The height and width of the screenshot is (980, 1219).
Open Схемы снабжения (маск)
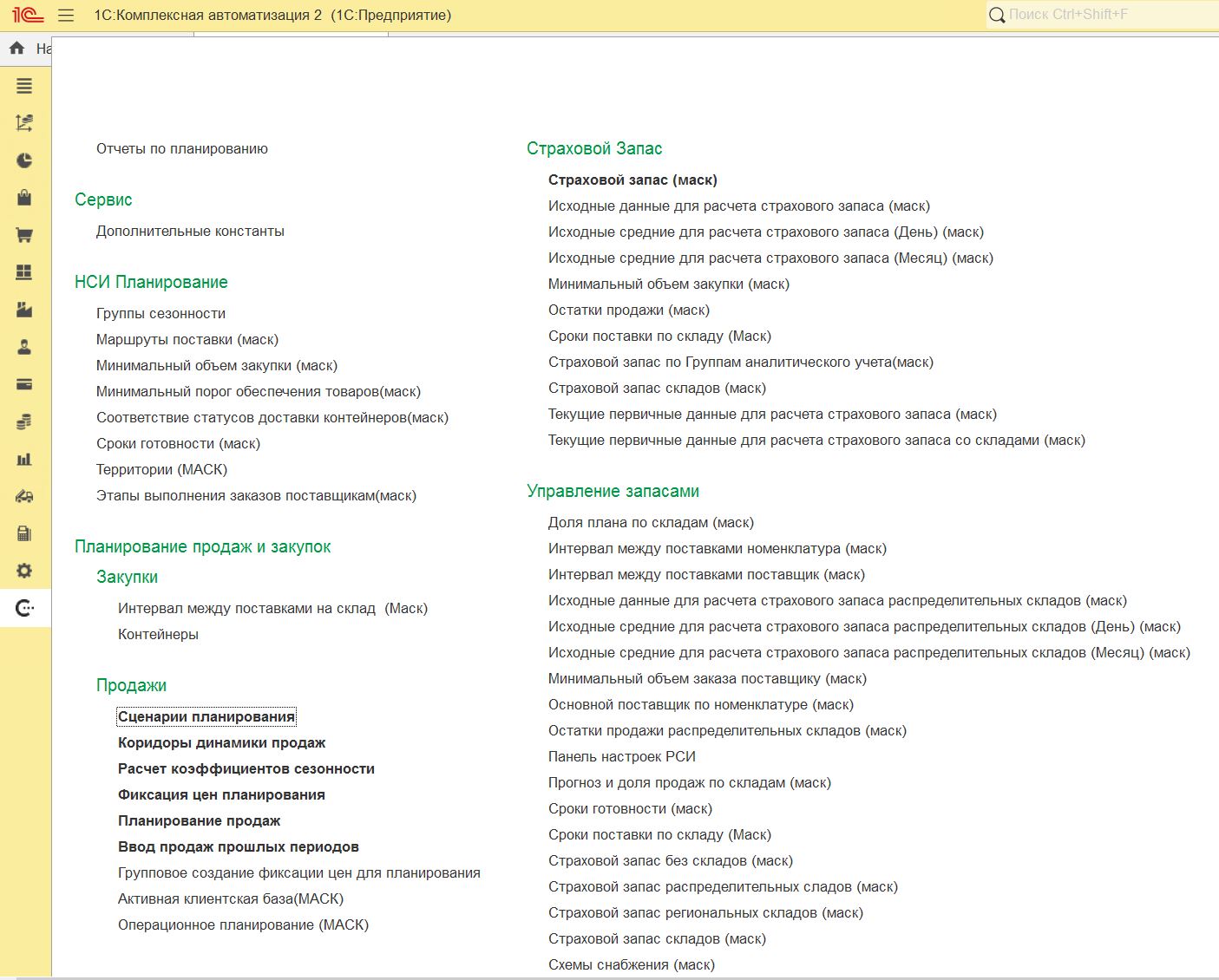632,965
